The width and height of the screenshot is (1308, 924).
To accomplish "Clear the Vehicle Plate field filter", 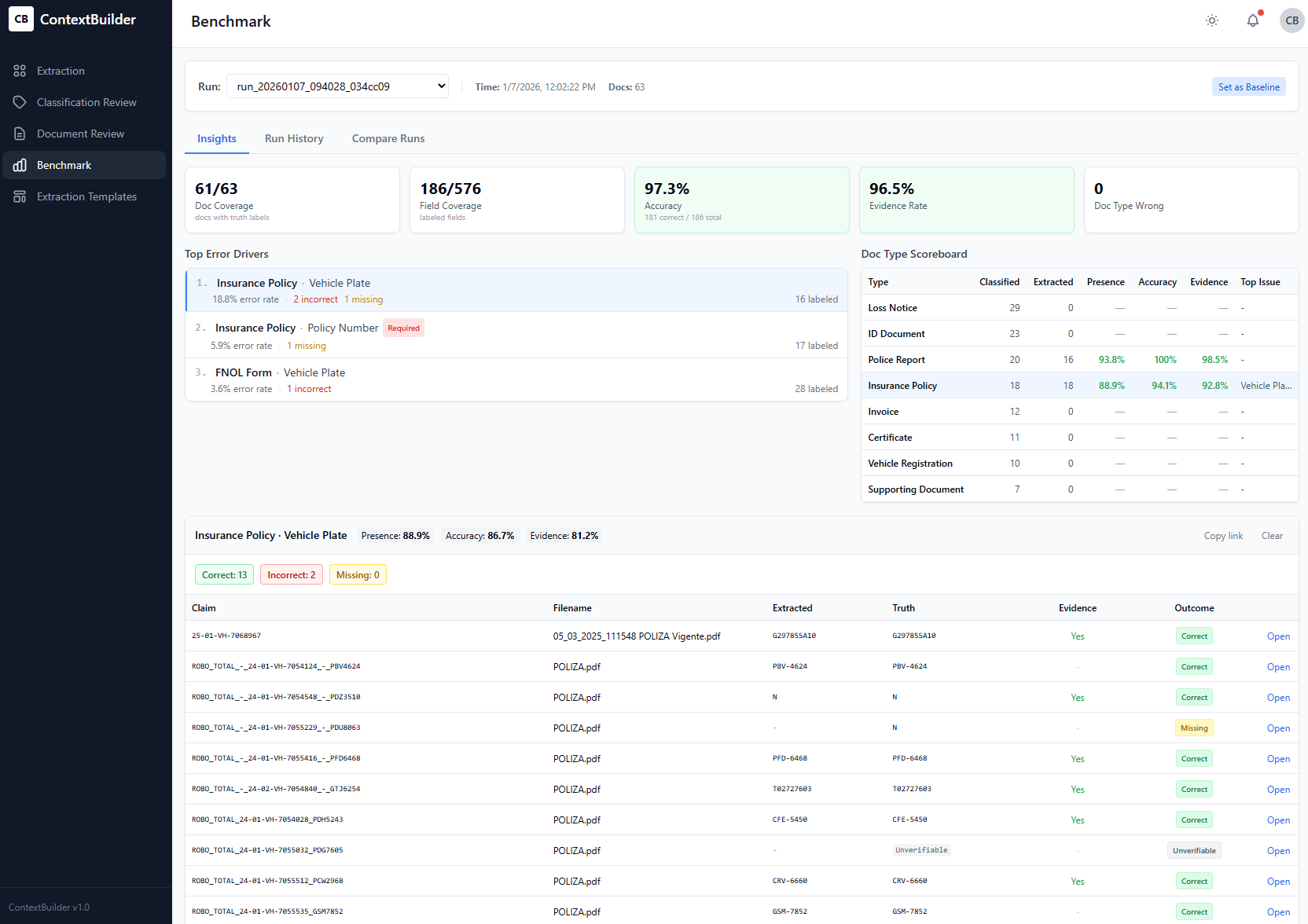I will 1272,535.
